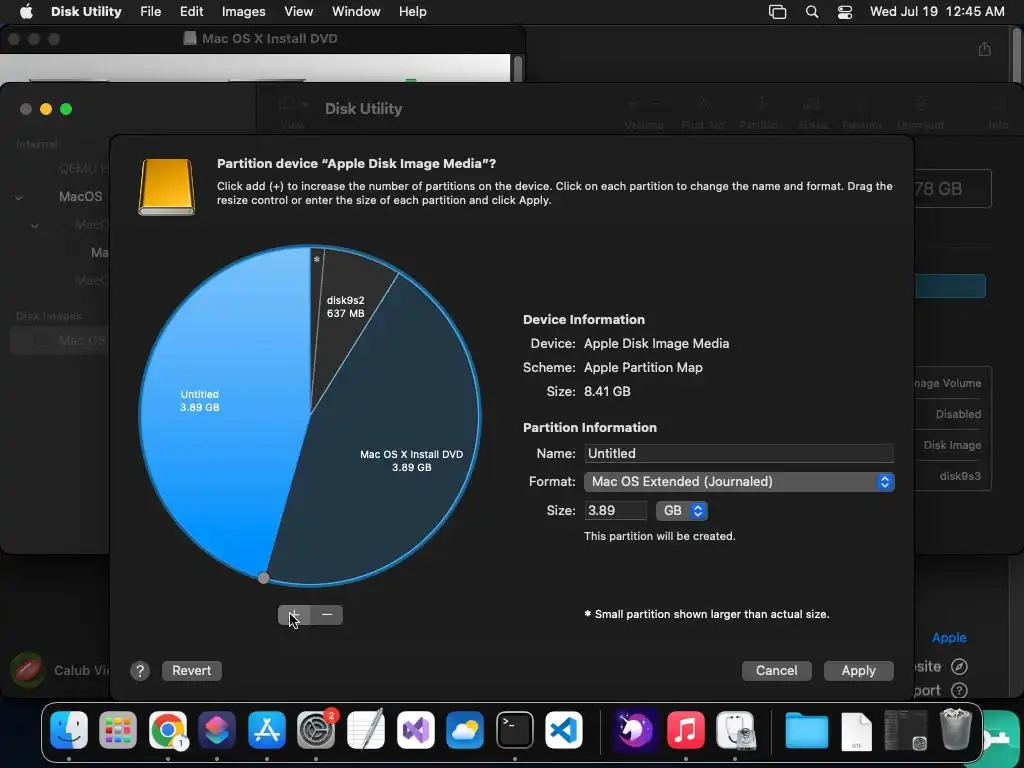Click the scrollbar in the DVD window
Screen dimensions: 1024x768
pyautogui.click(x=517, y=68)
